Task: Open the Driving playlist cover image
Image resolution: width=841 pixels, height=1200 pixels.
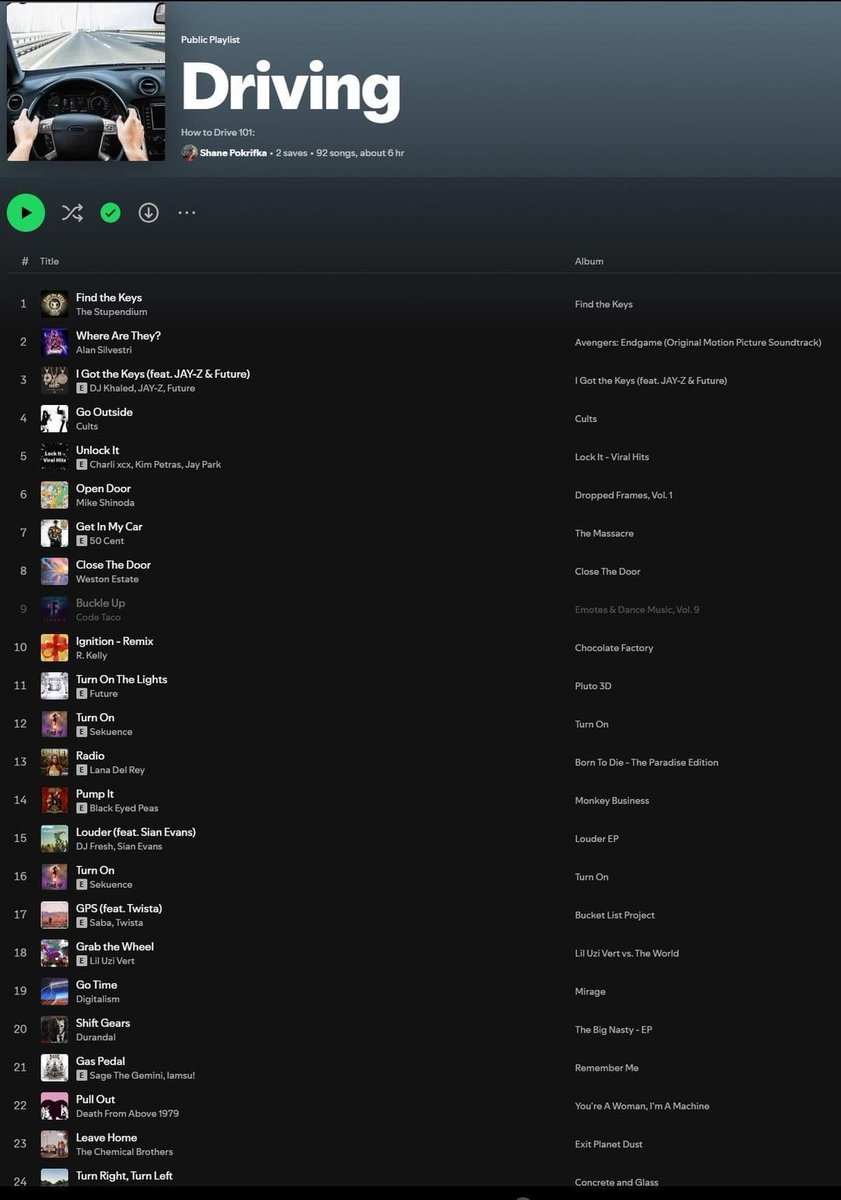Action: click(86, 80)
